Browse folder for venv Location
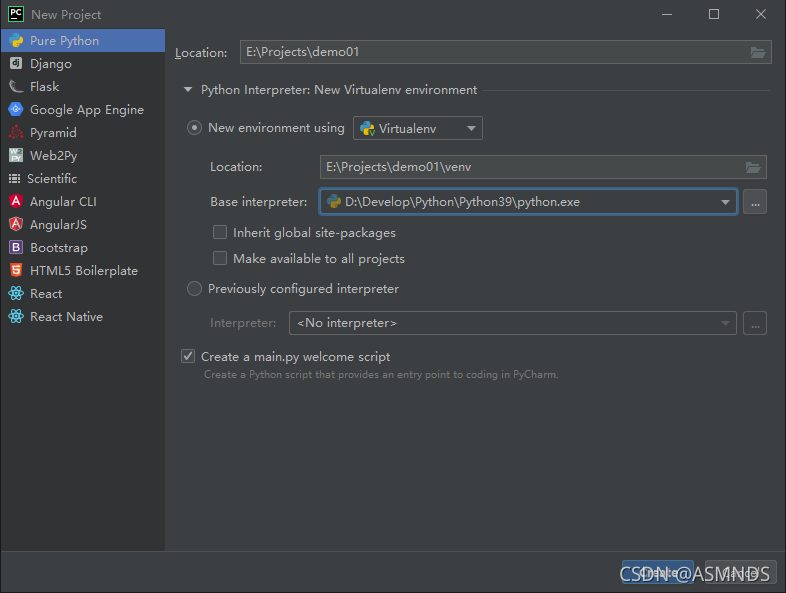Screen dimensions: 786x593 (x=753, y=167)
